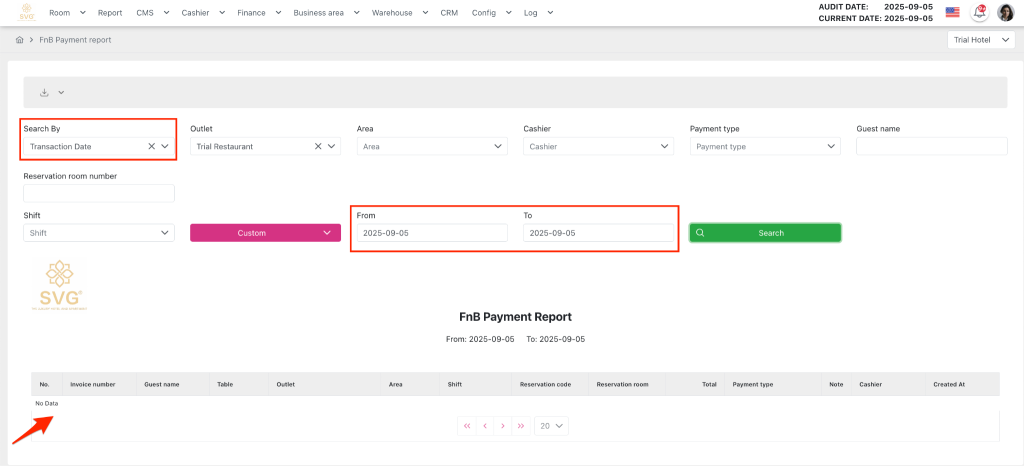Go to the next results page
Viewport: 1024px width, 466px height.
502,426
